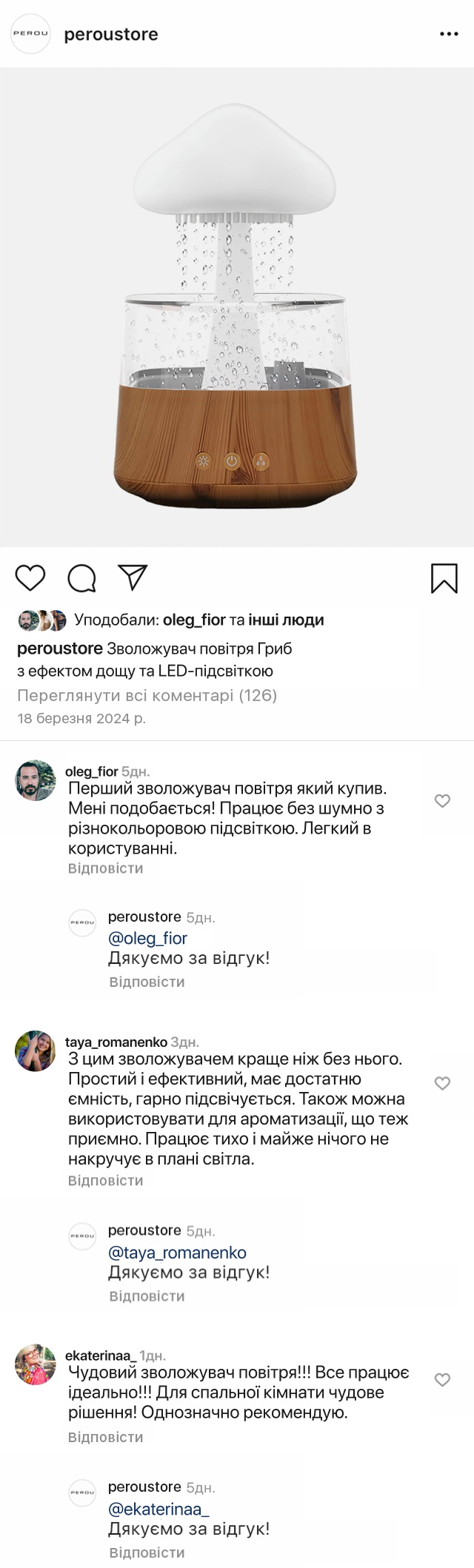474x1568 pixels.
Task: Click the @taya_romanenko mention link
Action: (177, 1253)
